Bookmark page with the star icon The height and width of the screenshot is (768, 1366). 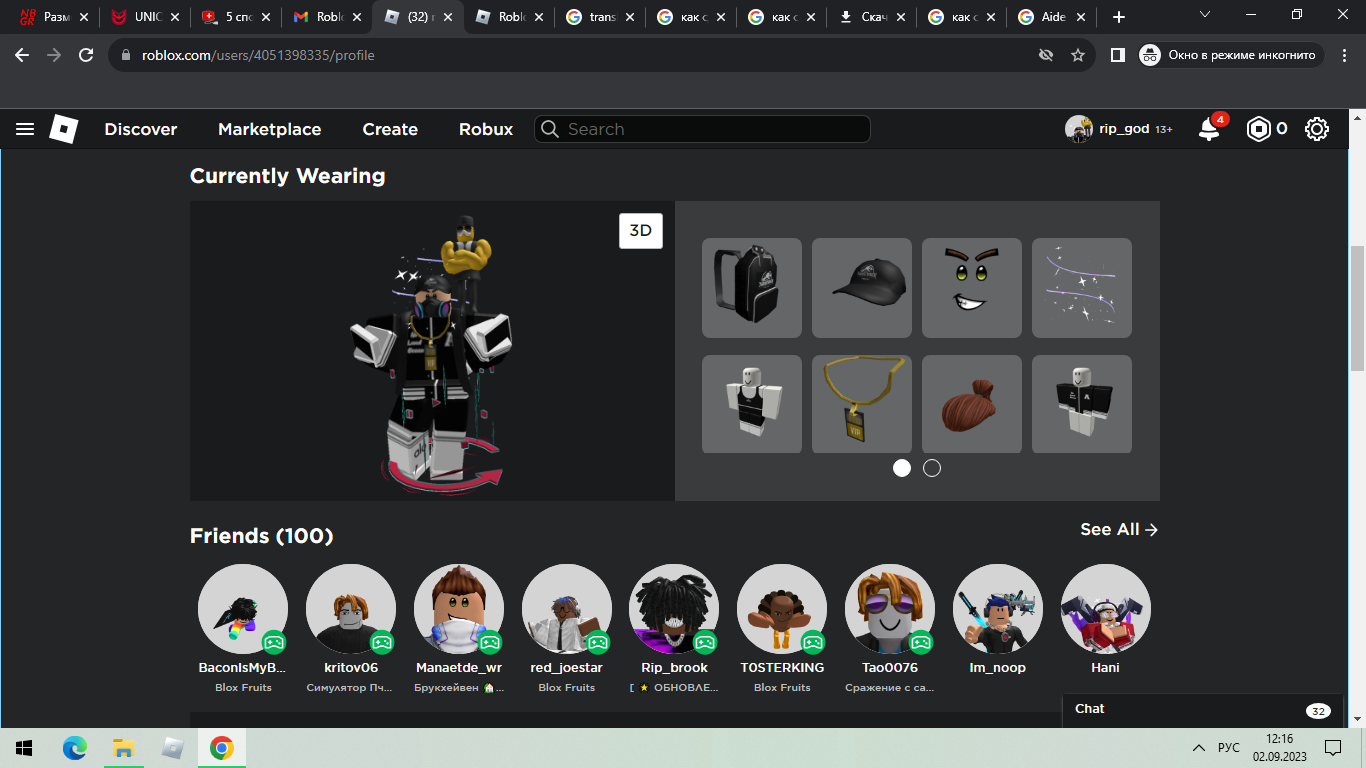pyautogui.click(x=1078, y=55)
